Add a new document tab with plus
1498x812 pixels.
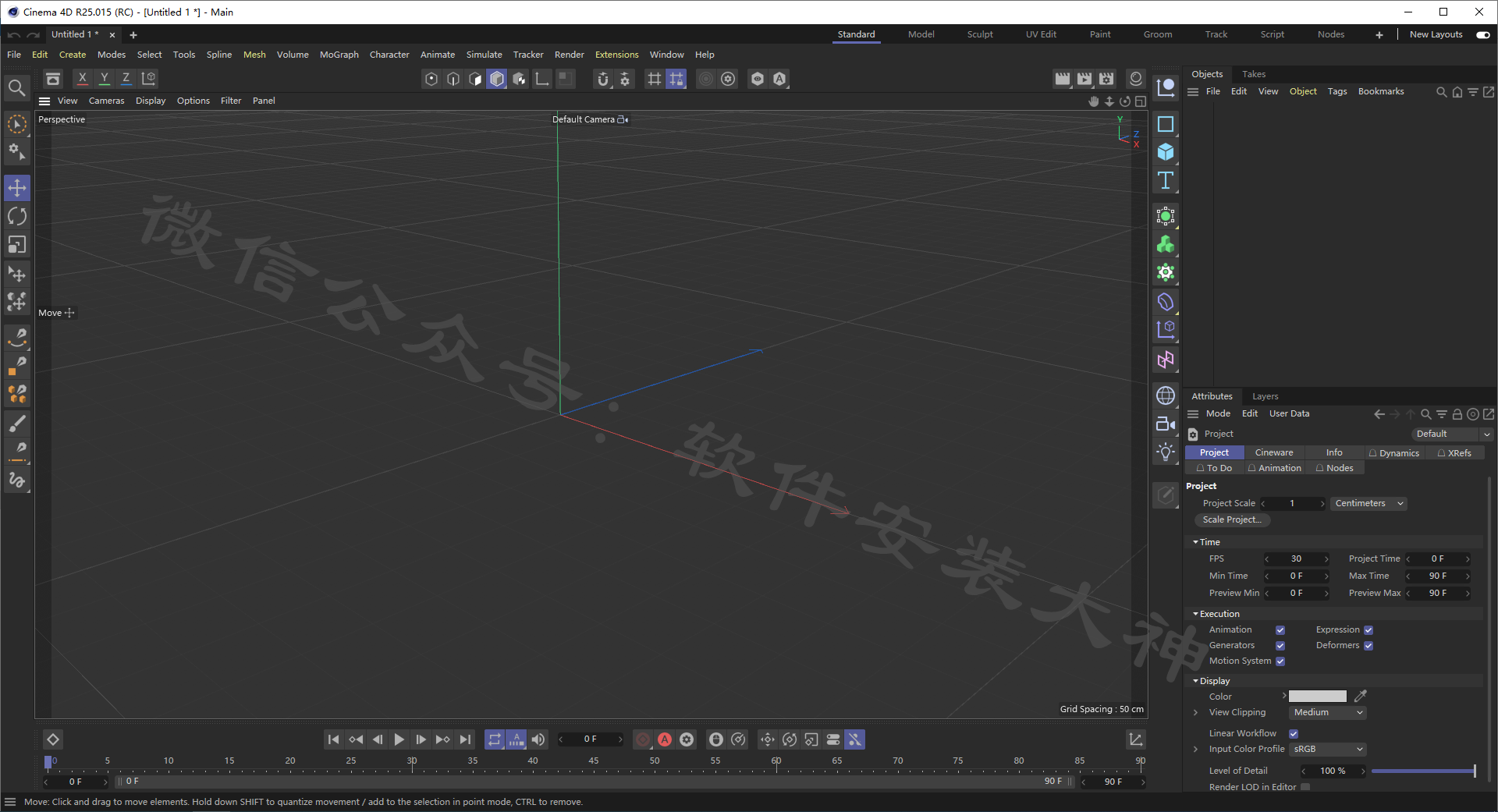(x=133, y=35)
